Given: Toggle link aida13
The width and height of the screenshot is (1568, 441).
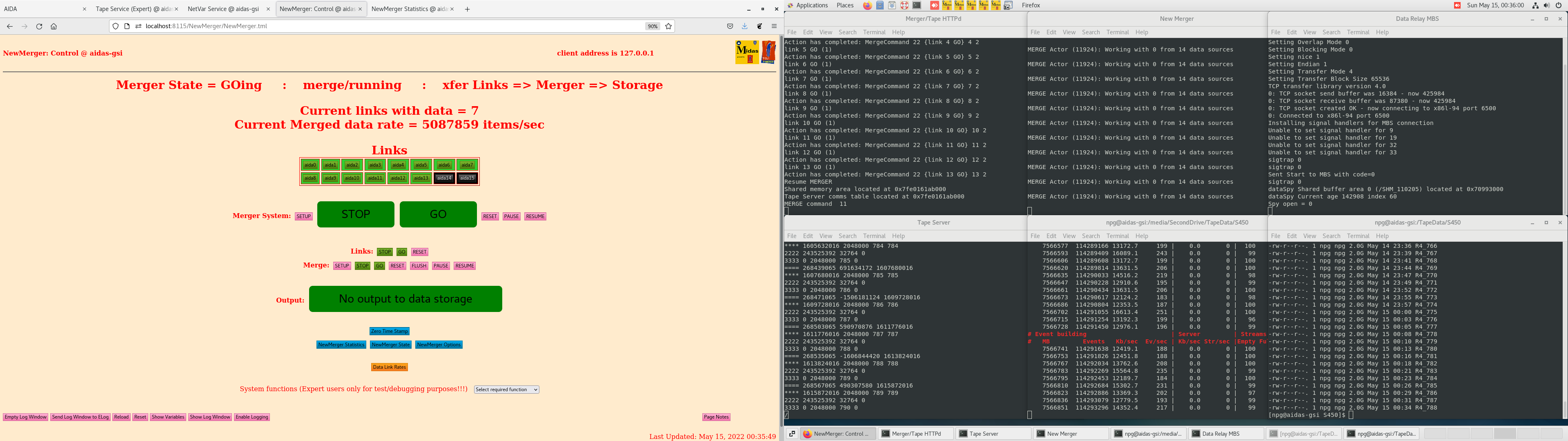Looking at the screenshot, I should (421, 178).
